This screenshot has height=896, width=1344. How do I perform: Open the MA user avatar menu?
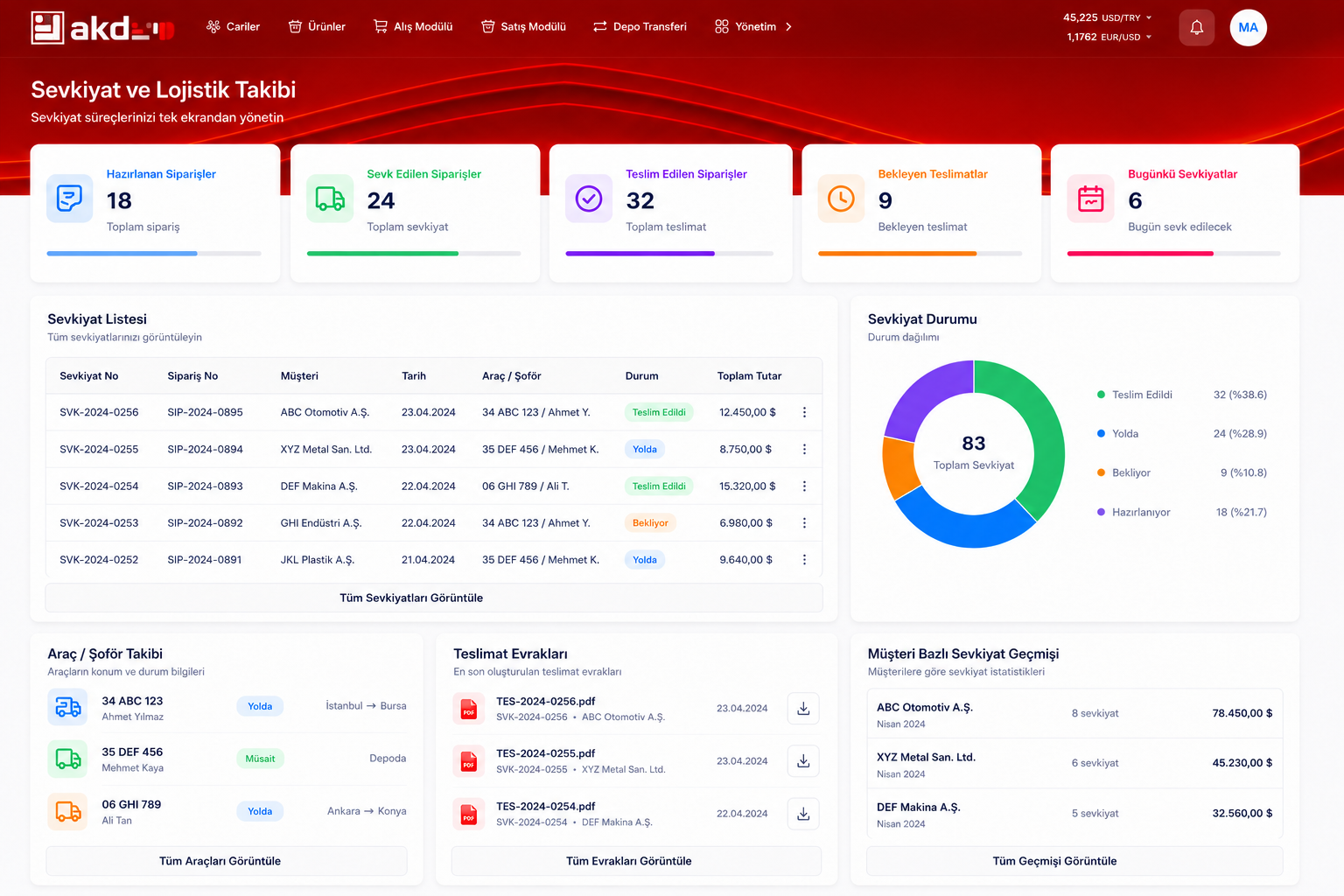[1248, 27]
